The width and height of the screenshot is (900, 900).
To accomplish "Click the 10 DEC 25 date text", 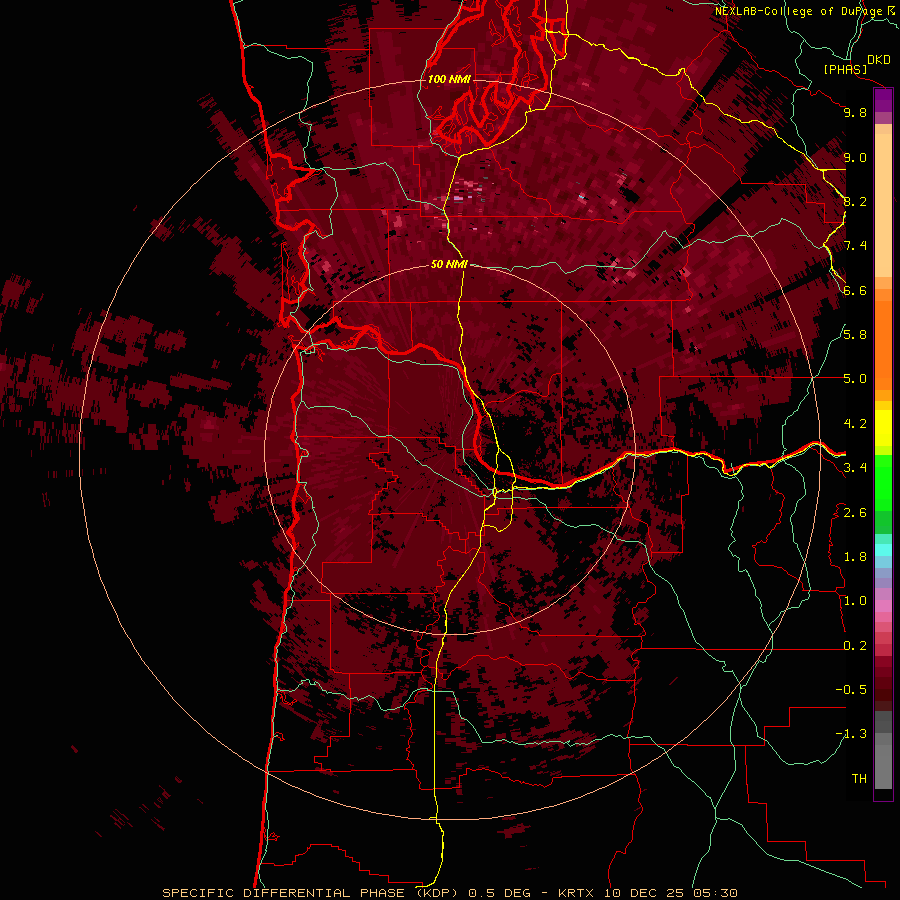I will [x=645, y=893].
